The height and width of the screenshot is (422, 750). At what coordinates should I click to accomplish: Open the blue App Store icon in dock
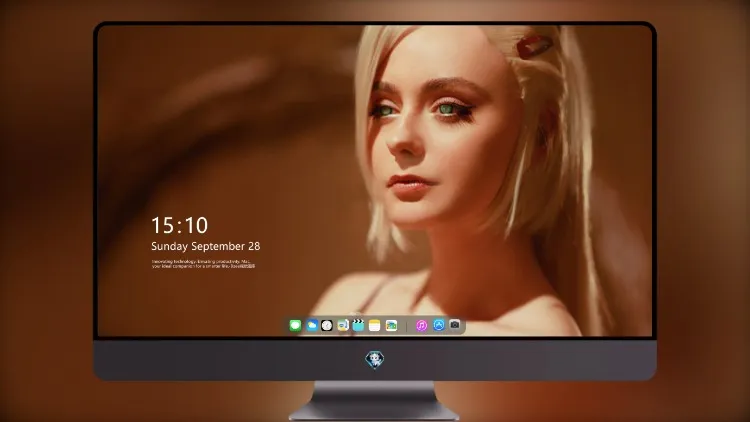(x=439, y=325)
